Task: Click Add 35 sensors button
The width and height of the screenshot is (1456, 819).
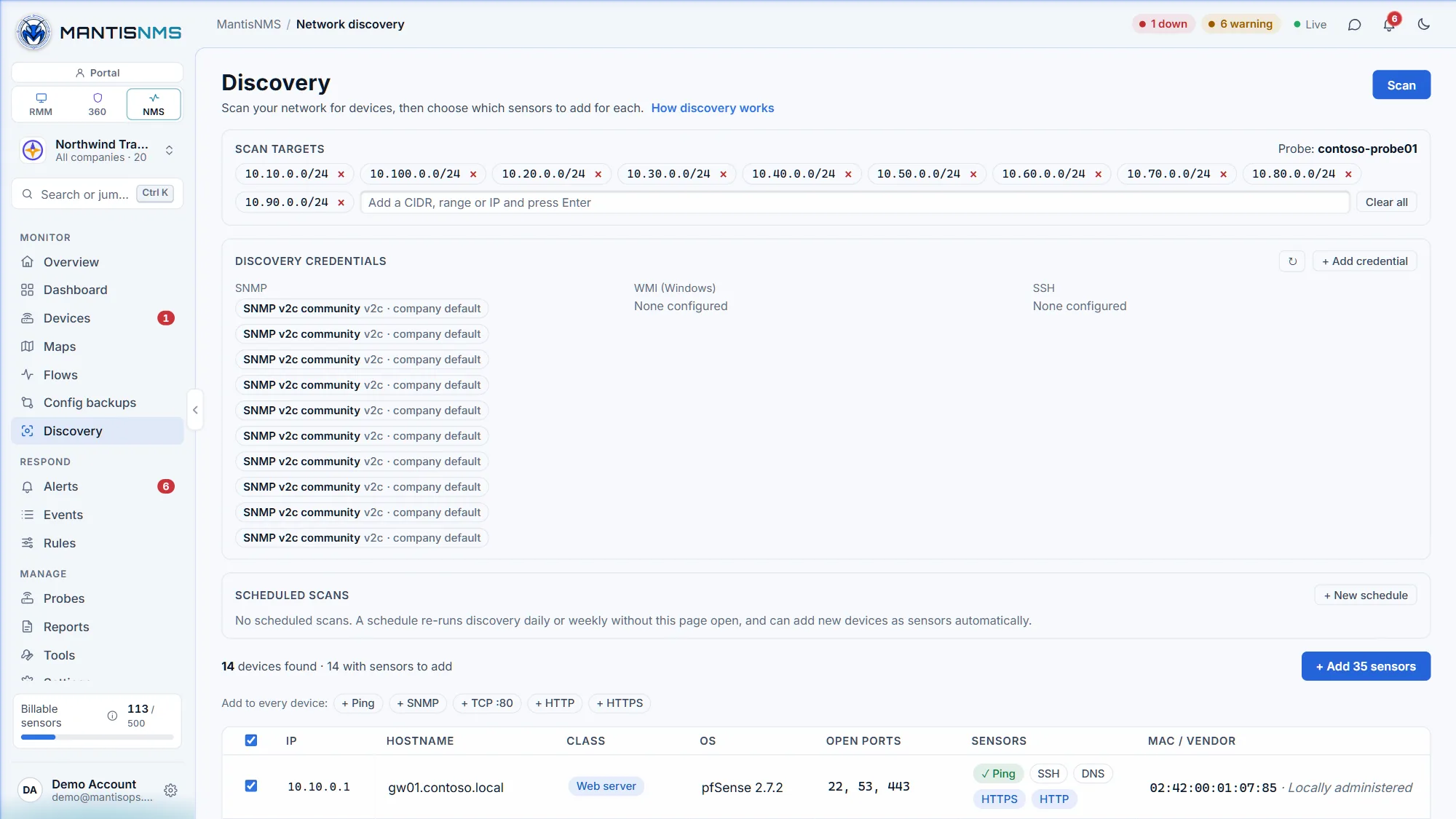Action: (1366, 666)
